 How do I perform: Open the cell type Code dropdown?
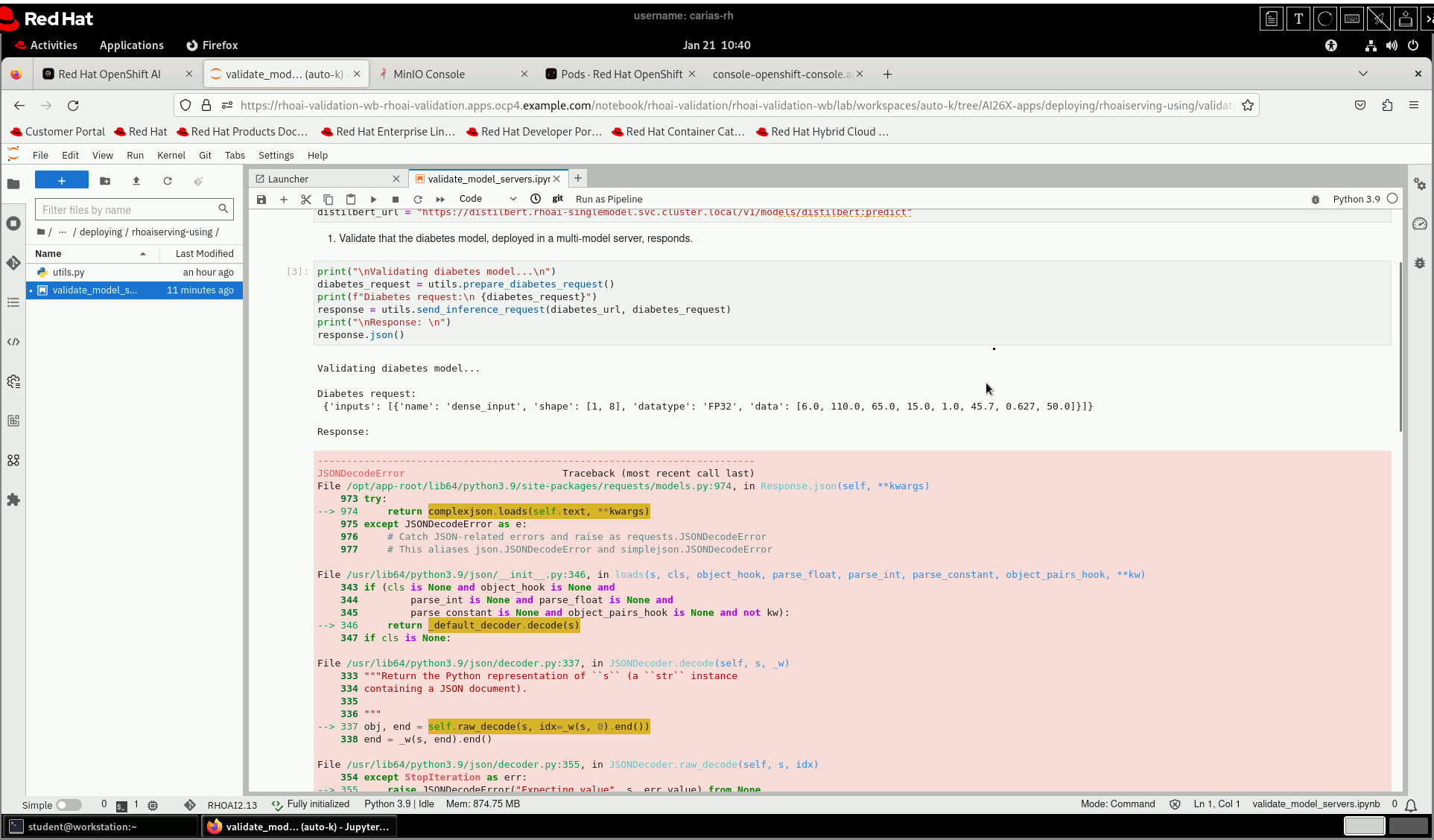point(487,199)
